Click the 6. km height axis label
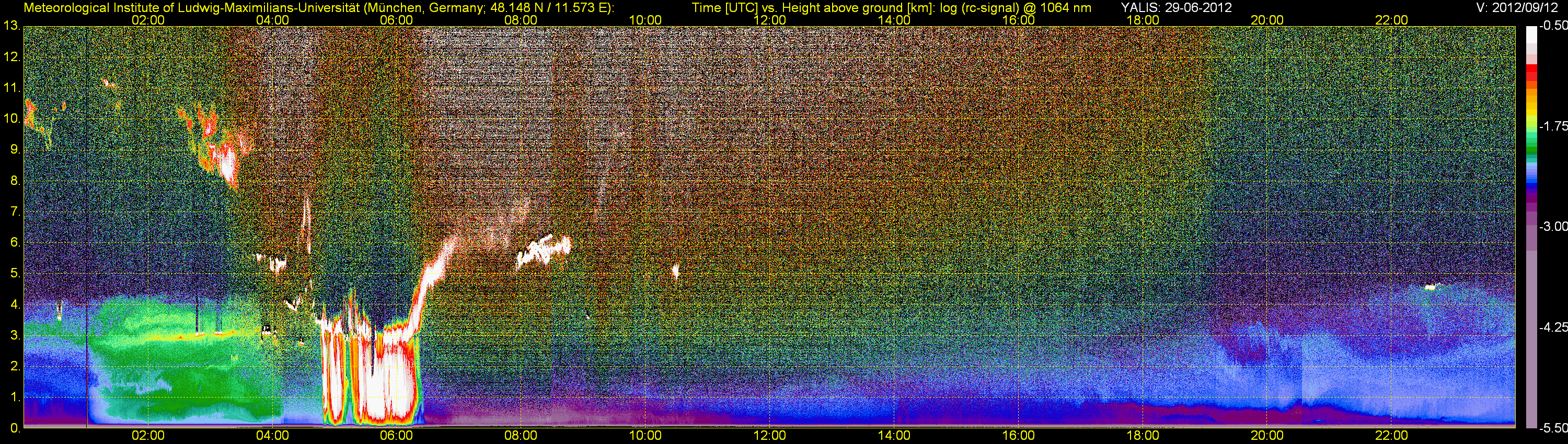 point(15,243)
